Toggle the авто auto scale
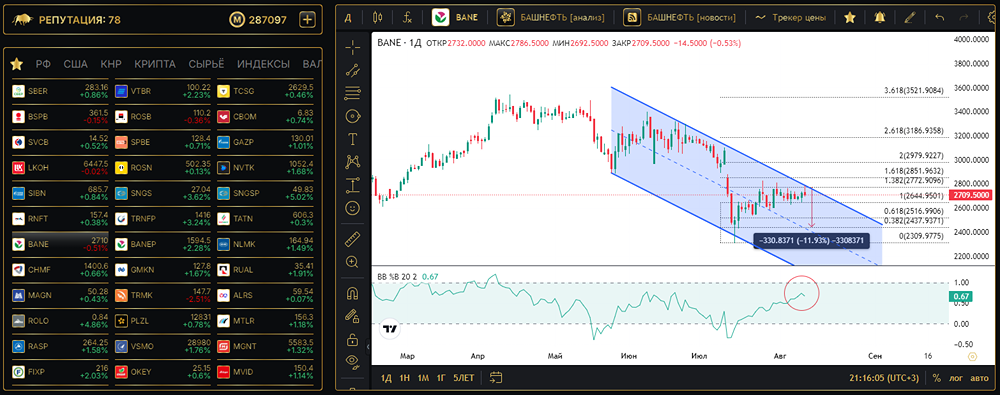The width and height of the screenshot is (1000, 395). [979, 378]
